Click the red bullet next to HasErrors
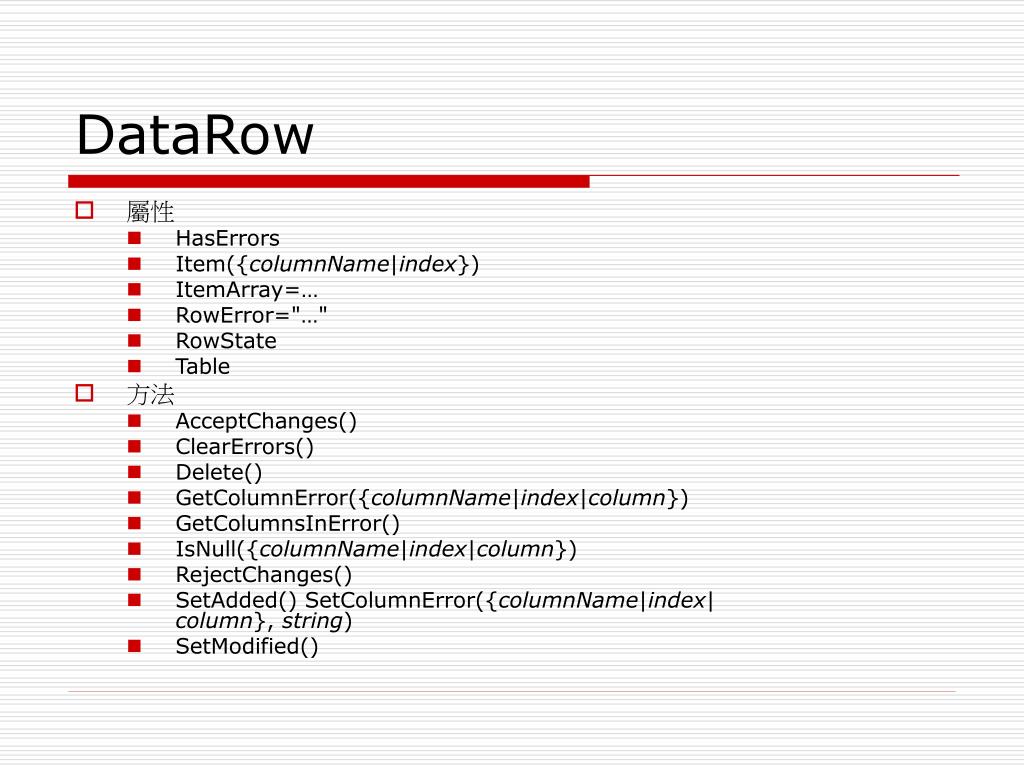The height and width of the screenshot is (768, 1024). 135,238
